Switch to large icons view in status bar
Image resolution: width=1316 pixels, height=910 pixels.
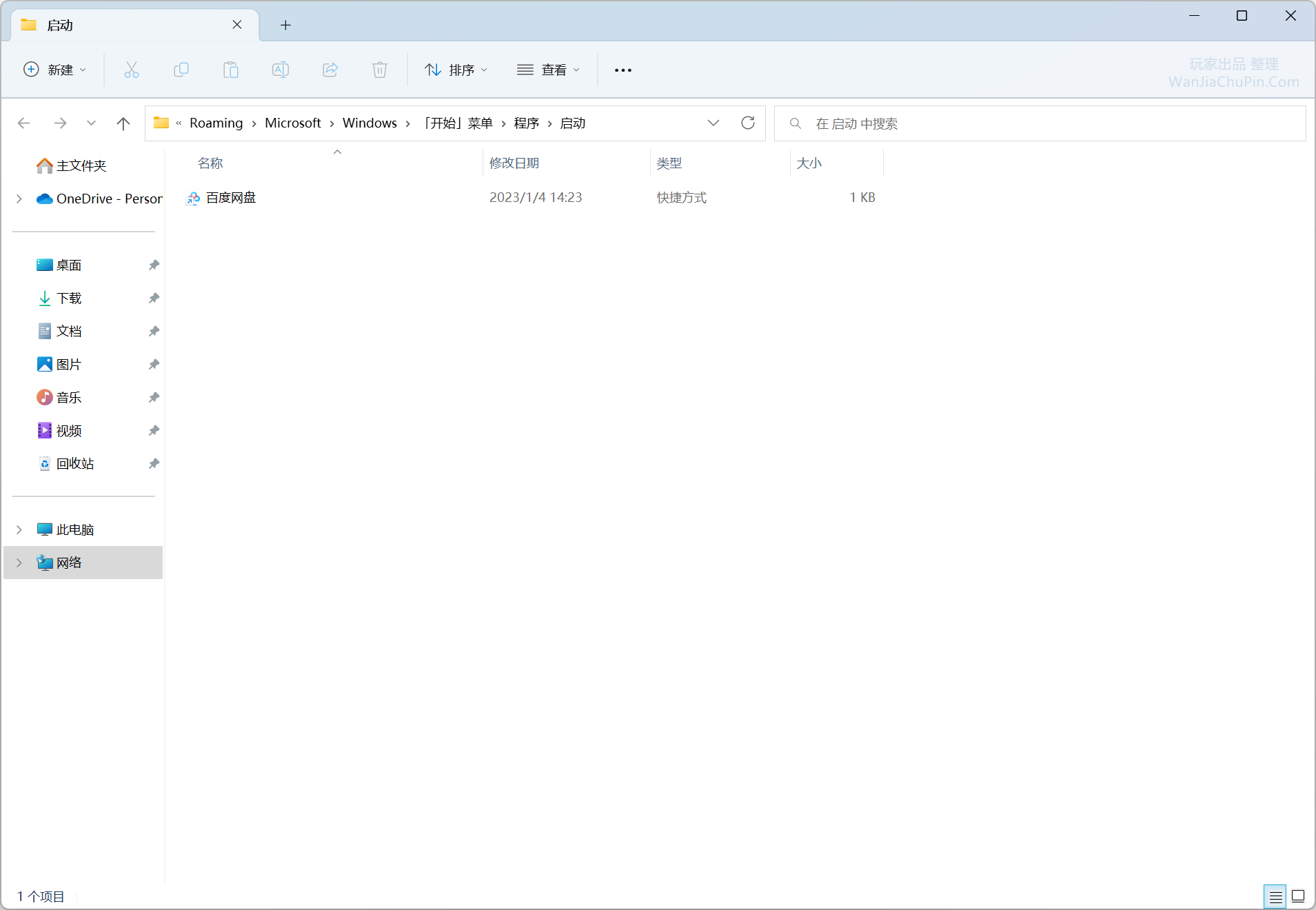tap(1298, 896)
